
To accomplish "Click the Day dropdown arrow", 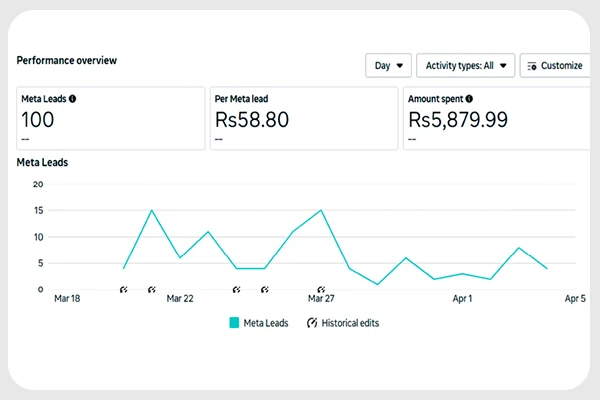I will click(x=399, y=66).
